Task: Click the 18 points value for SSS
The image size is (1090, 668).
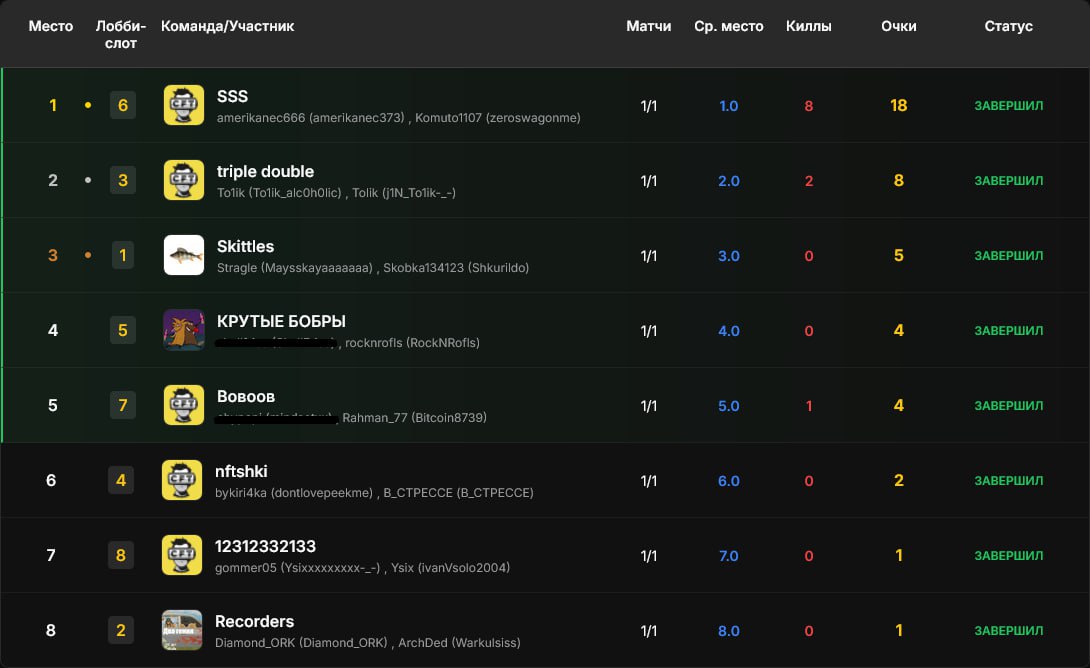Action: [x=898, y=105]
